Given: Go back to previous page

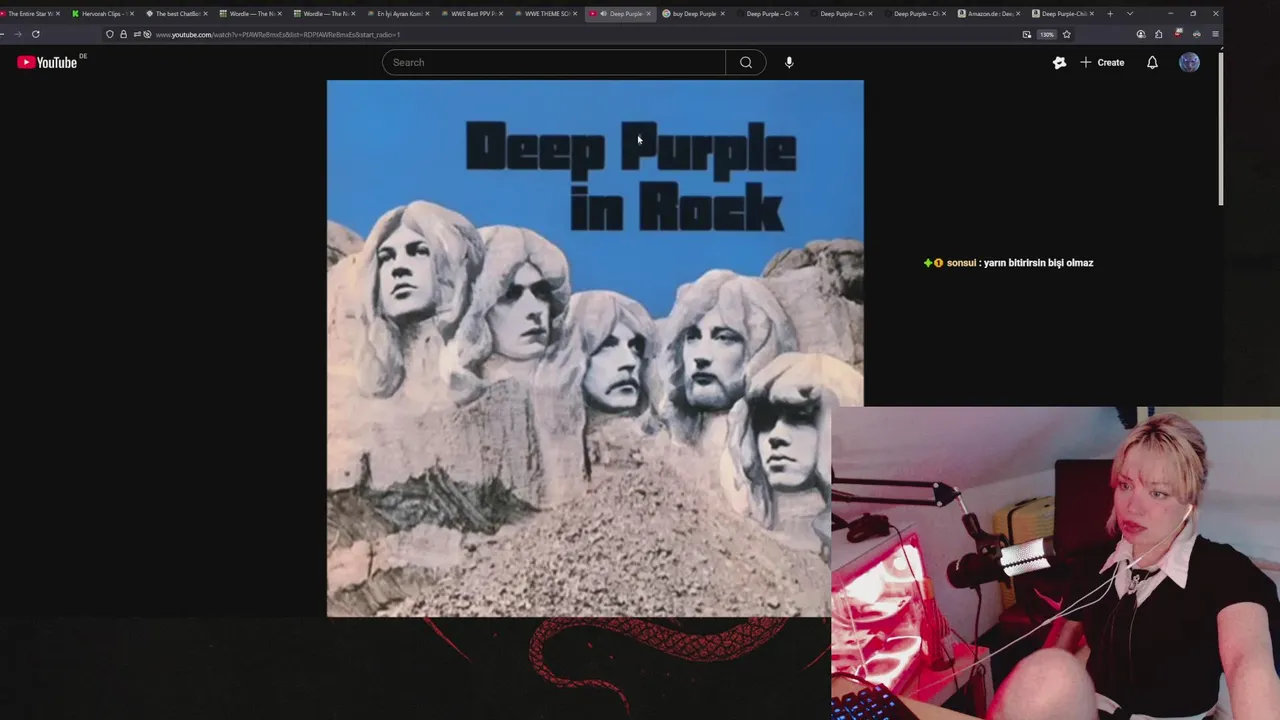Looking at the screenshot, I should 3,34.
